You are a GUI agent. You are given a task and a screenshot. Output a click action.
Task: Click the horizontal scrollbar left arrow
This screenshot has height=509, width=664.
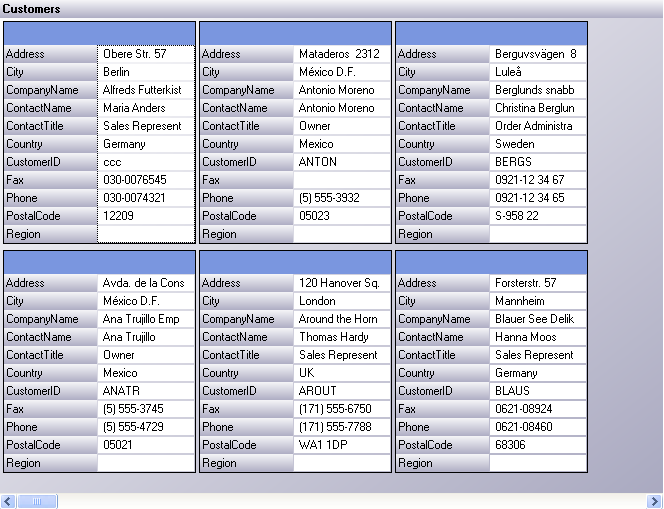coord(8,501)
